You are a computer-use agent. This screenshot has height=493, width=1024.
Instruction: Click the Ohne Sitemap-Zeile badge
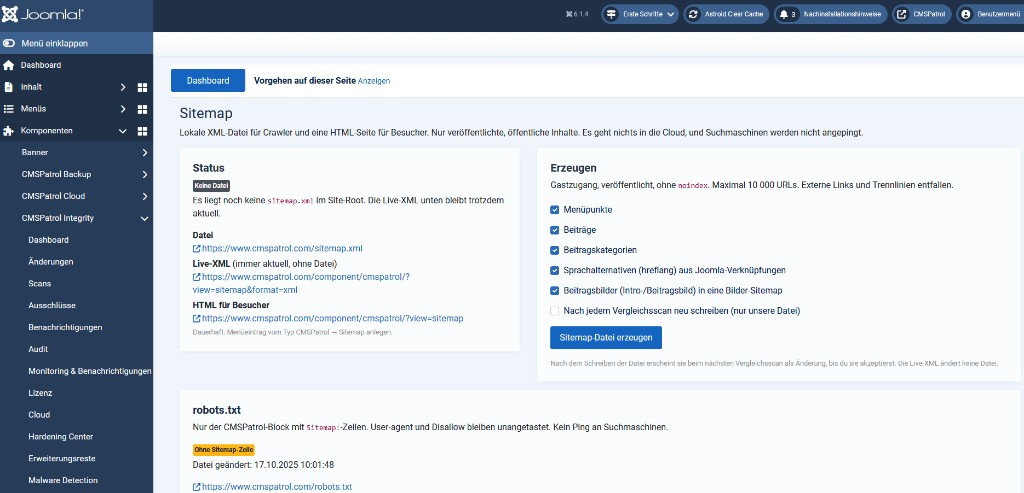(223, 450)
